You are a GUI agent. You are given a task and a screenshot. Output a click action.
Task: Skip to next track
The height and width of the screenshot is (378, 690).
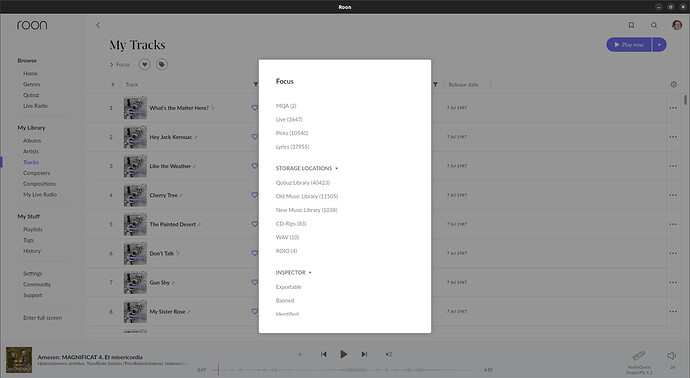coord(364,354)
